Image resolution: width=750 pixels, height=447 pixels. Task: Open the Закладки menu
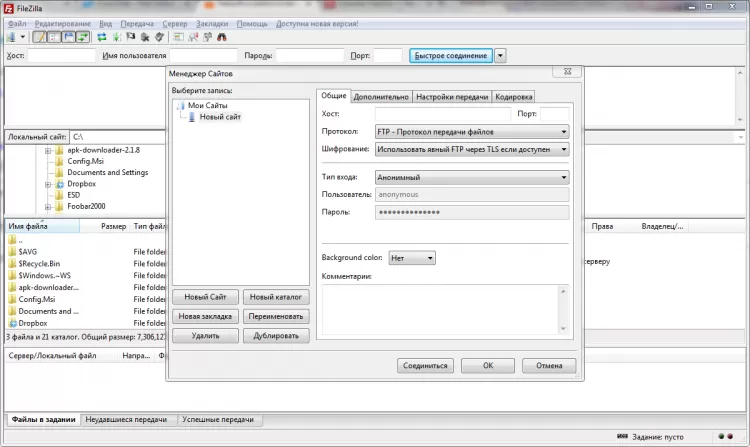[212, 23]
